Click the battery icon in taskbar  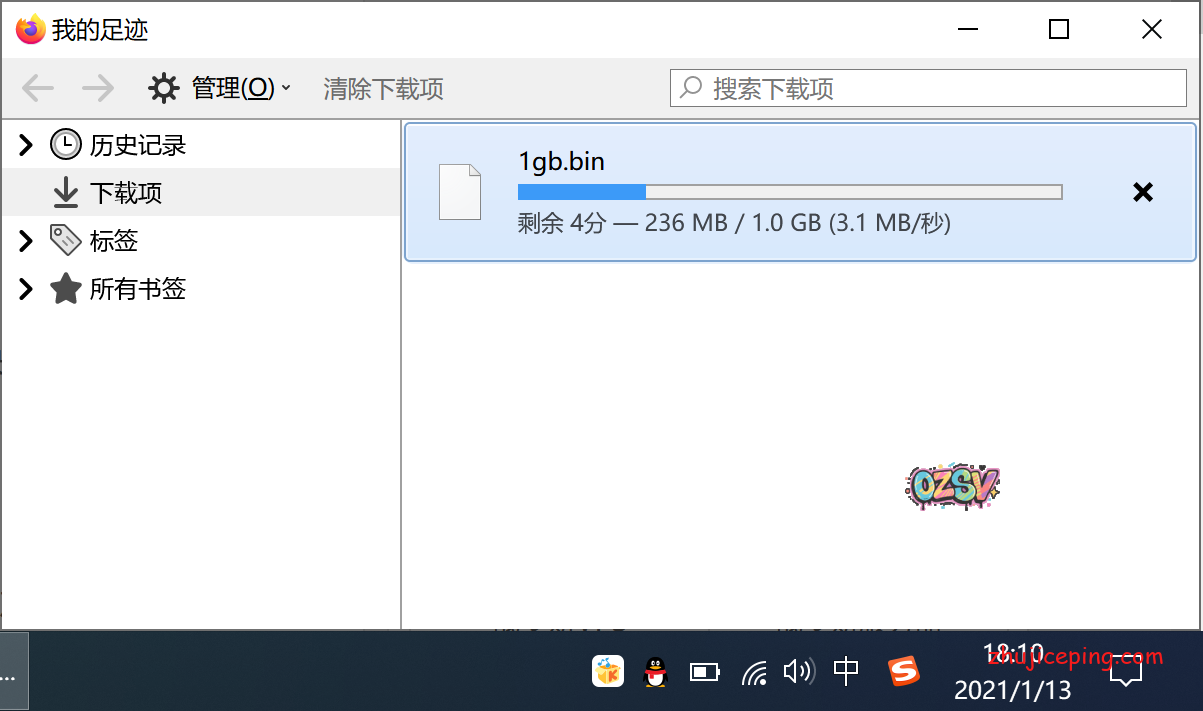pos(704,672)
